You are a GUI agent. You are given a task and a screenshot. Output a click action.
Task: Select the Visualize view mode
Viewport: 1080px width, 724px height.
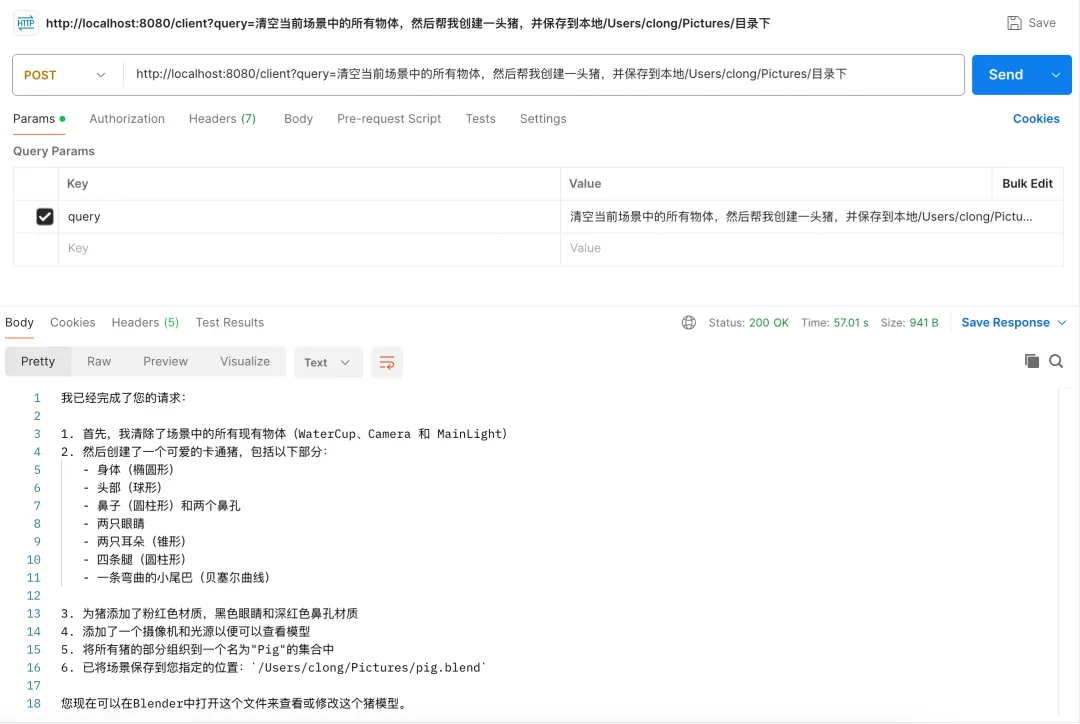coord(245,362)
